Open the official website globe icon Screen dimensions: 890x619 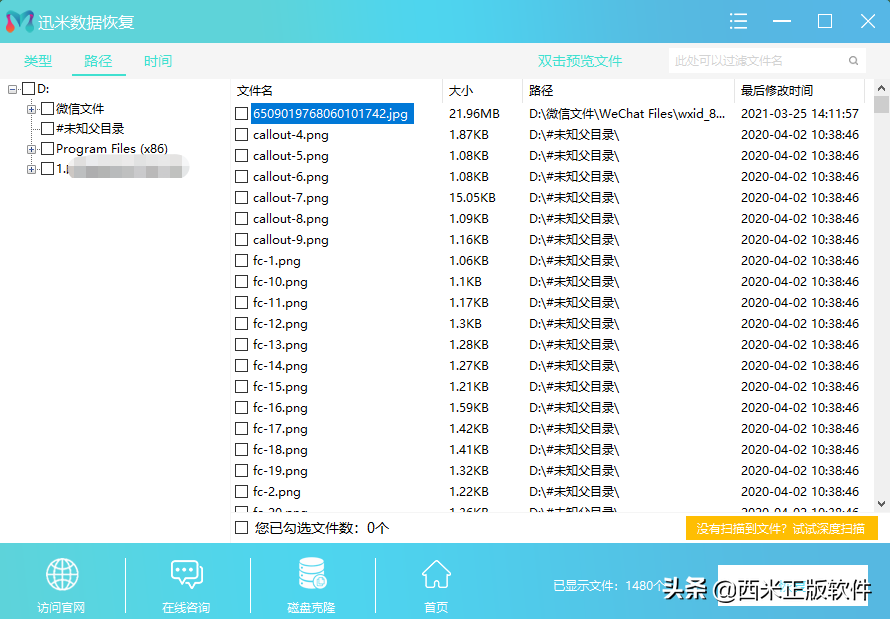[x=61, y=575]
